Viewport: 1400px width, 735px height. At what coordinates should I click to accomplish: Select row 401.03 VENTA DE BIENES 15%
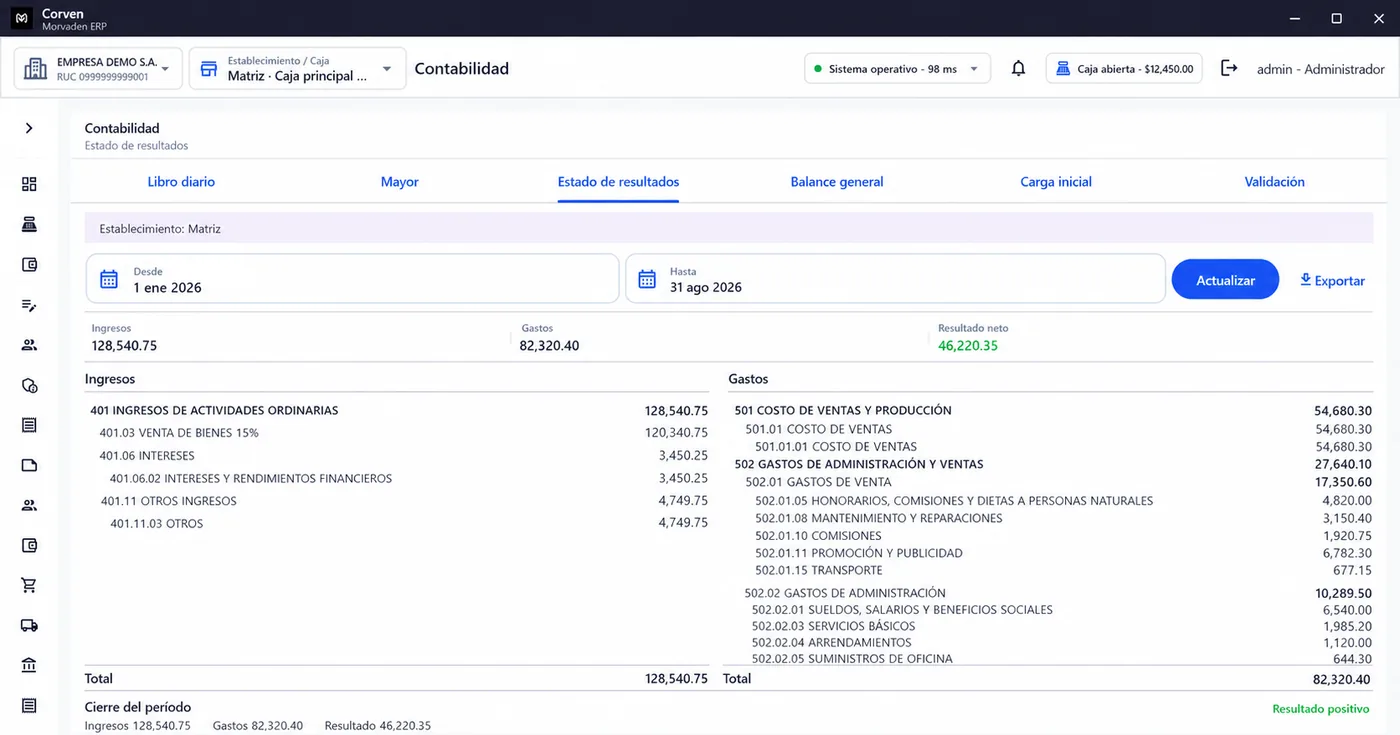(399, 433)
